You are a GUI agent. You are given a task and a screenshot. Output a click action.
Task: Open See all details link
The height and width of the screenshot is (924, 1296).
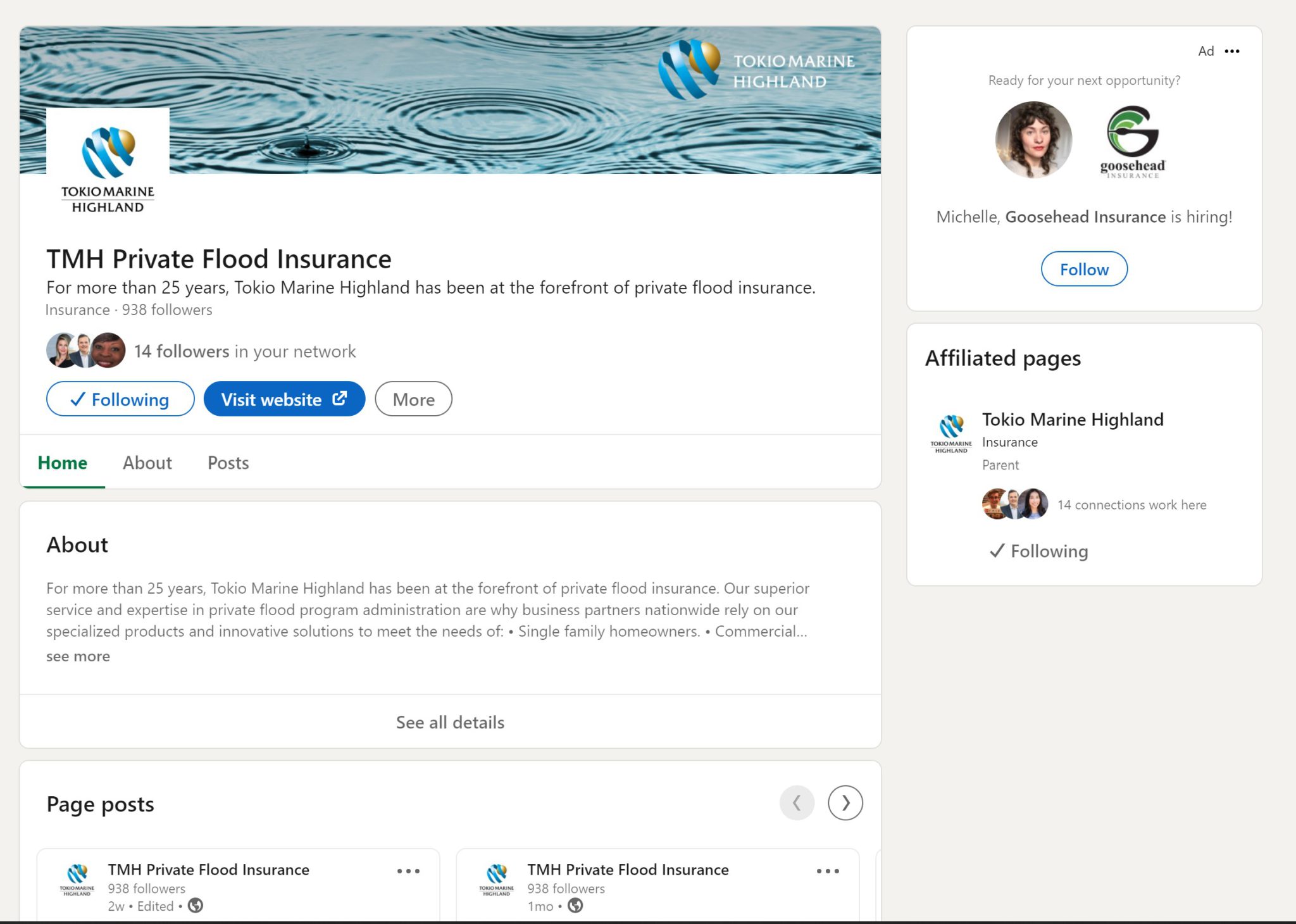tap(450, 722)
